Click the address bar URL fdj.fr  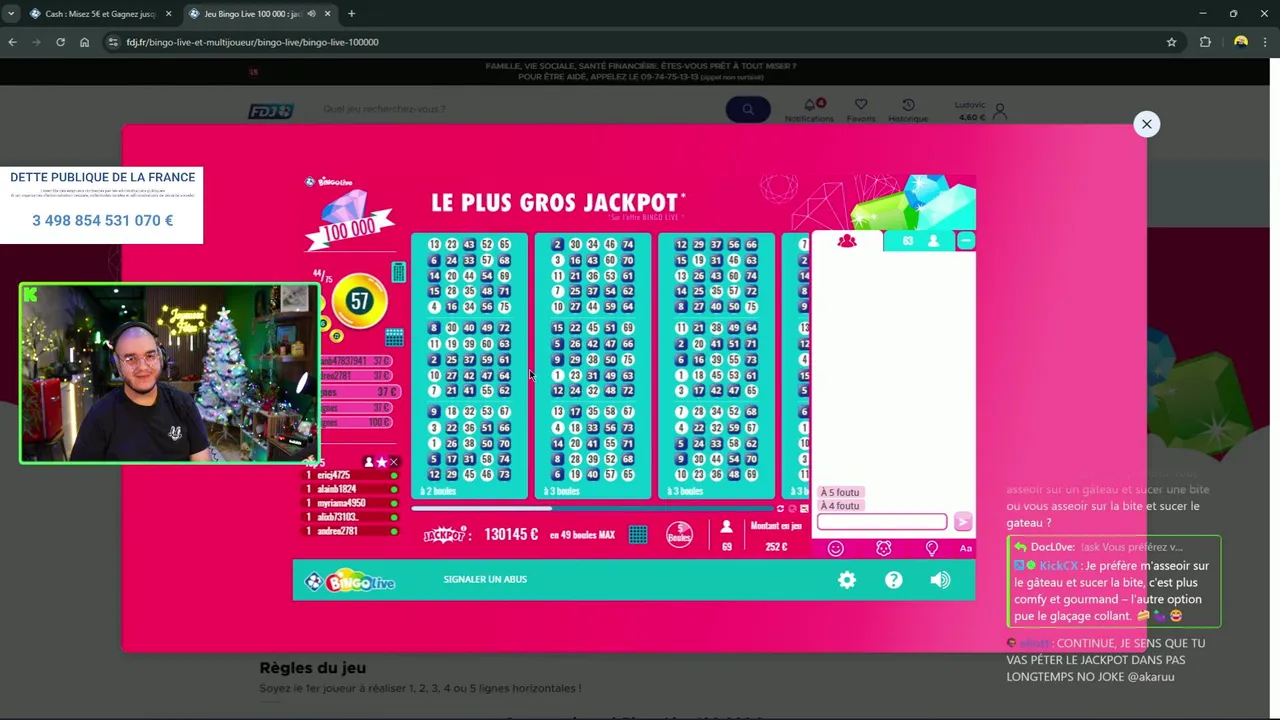(252, 42)
